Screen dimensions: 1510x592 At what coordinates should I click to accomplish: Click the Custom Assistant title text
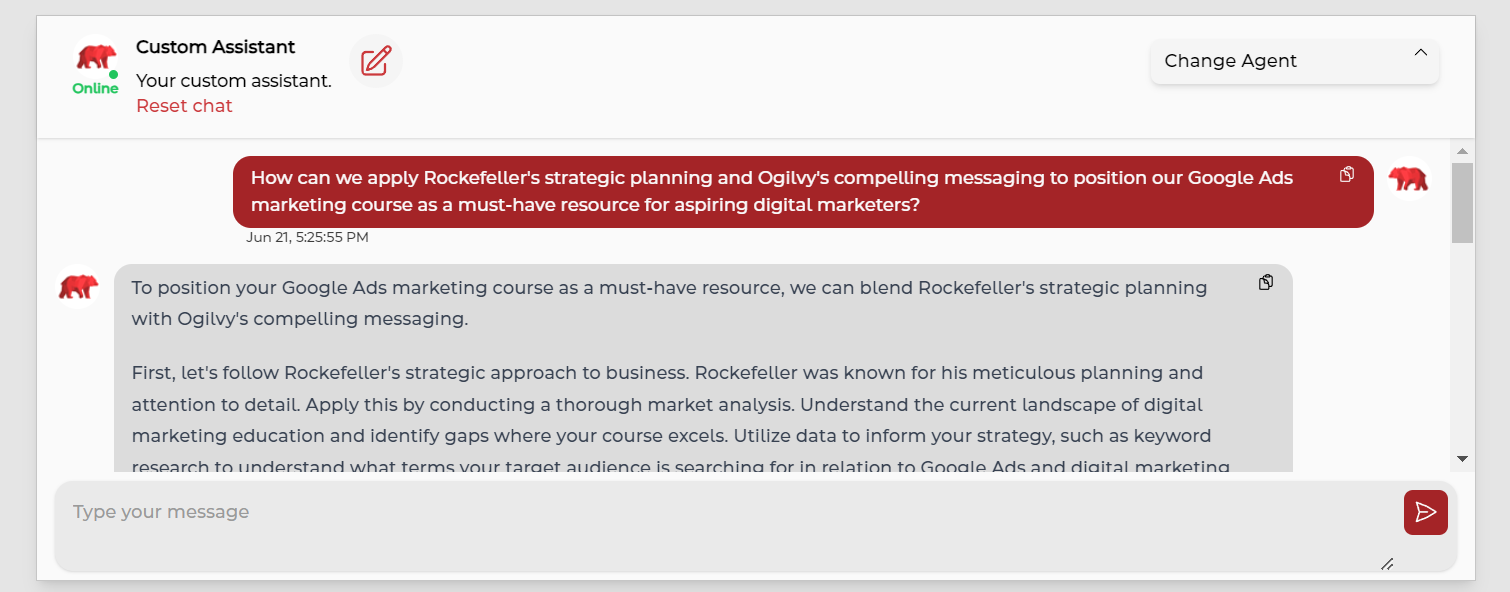[x=215, y=47]
